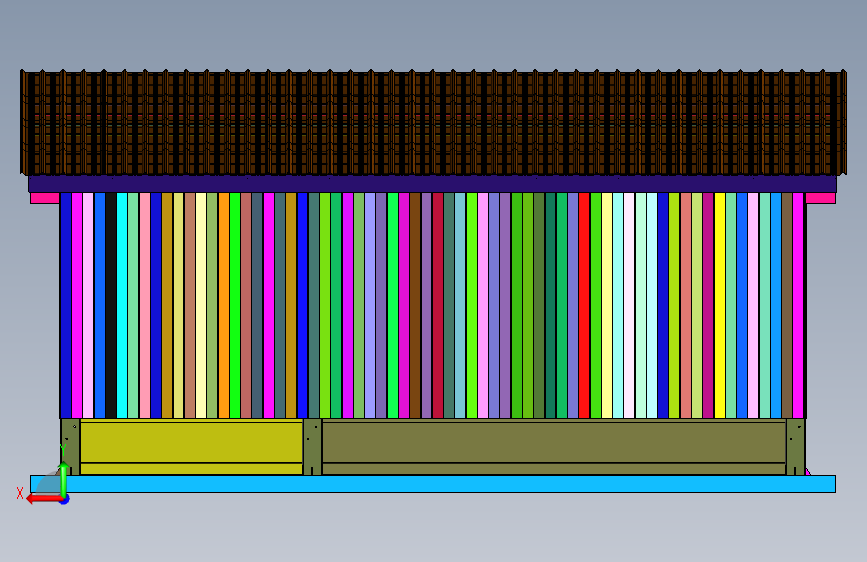
Task: Pick the bright yellow lower left panel
Action: 191,441
